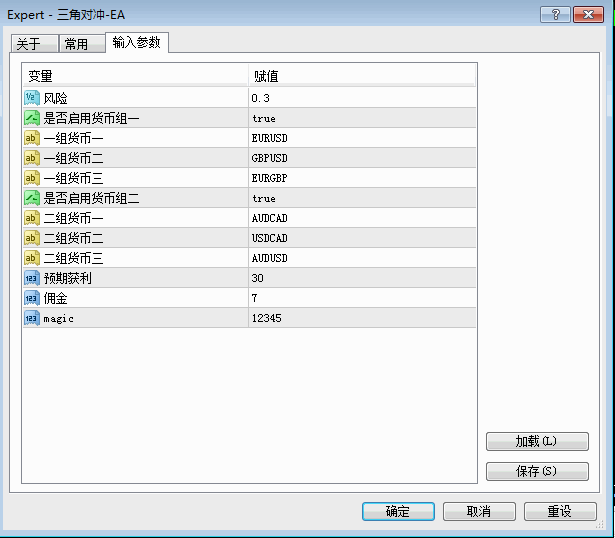Click the string icon beside 一组货币二
The width and height of the screenshot is (615, 538).
tap(31, 158)
